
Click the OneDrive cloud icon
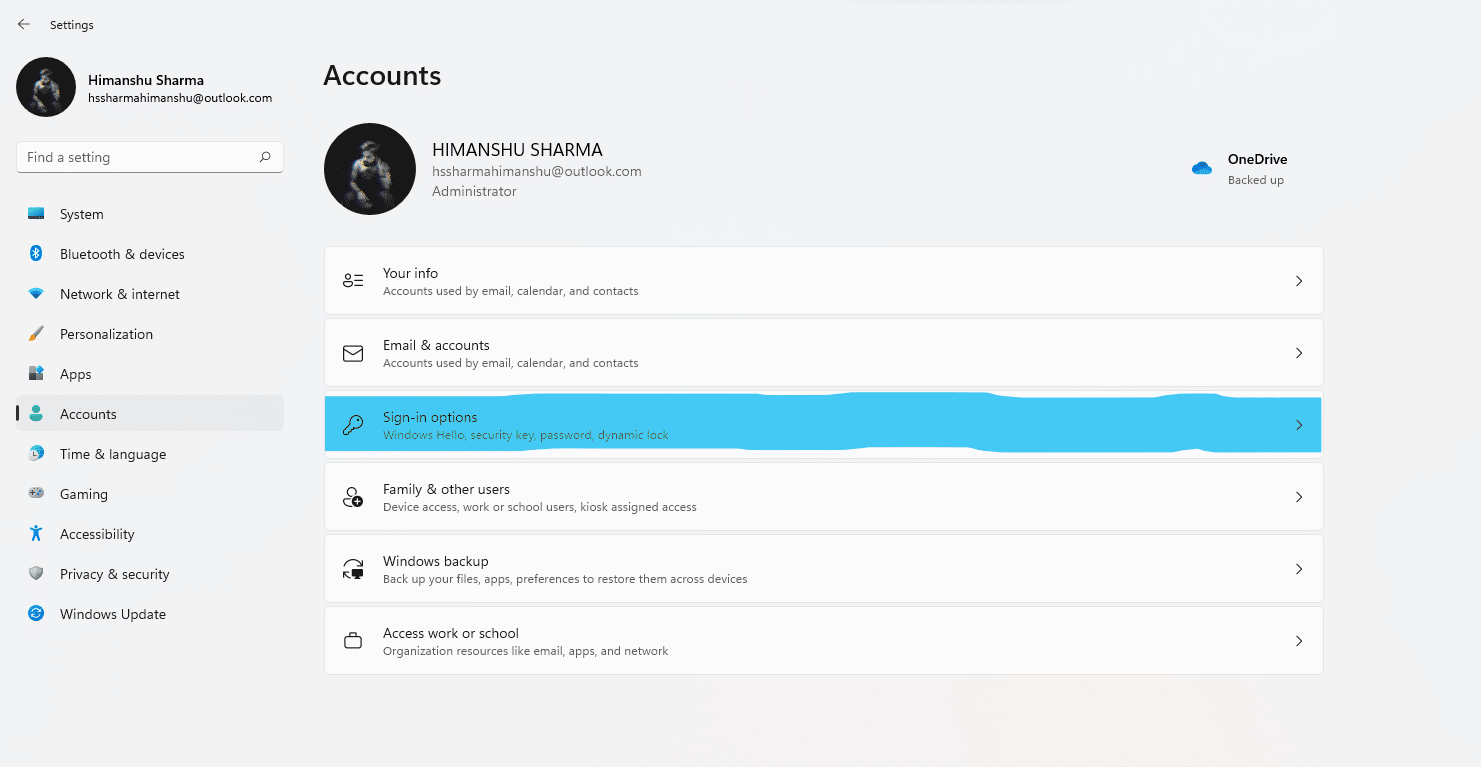(1201, 167)
